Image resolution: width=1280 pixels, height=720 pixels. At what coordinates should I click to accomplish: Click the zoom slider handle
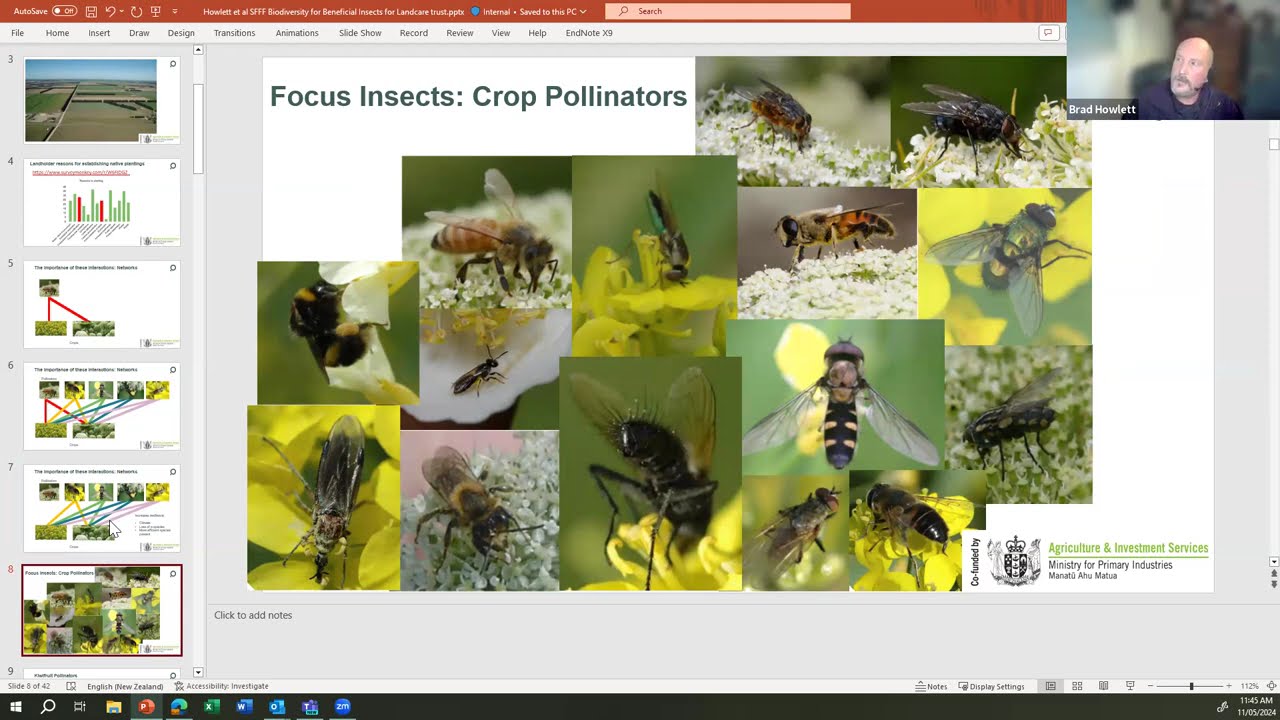pos(1191,686)
